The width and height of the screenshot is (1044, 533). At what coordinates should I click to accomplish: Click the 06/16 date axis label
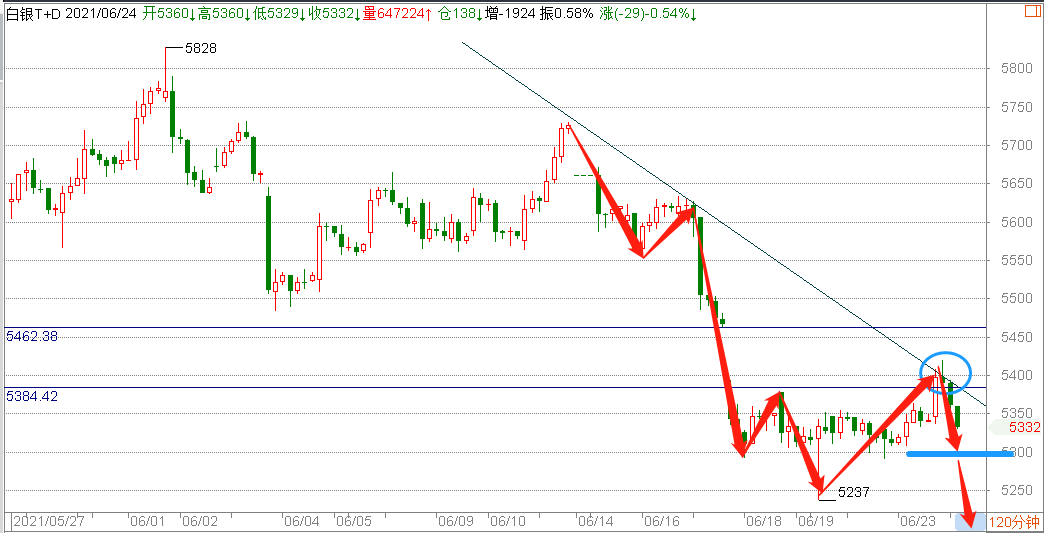(x=660, y=521)
